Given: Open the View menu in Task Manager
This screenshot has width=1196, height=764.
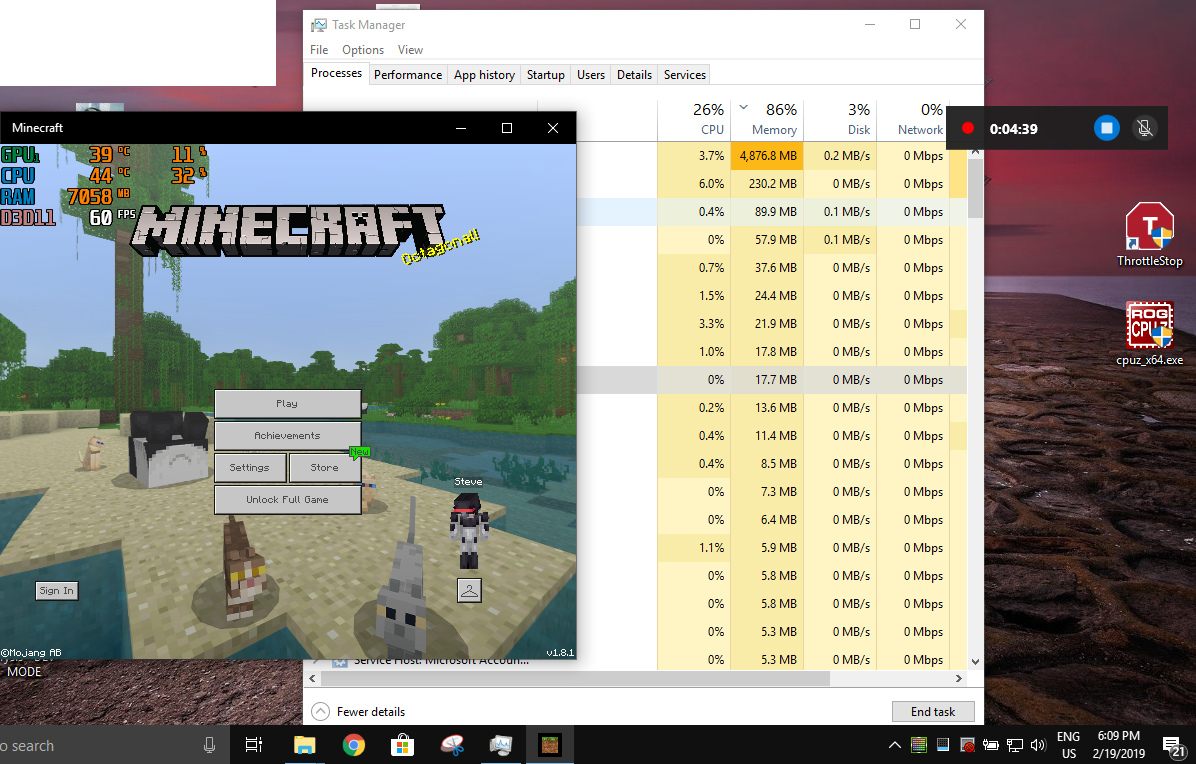Looking at the screenshot, I should click(x=410, y=50).
